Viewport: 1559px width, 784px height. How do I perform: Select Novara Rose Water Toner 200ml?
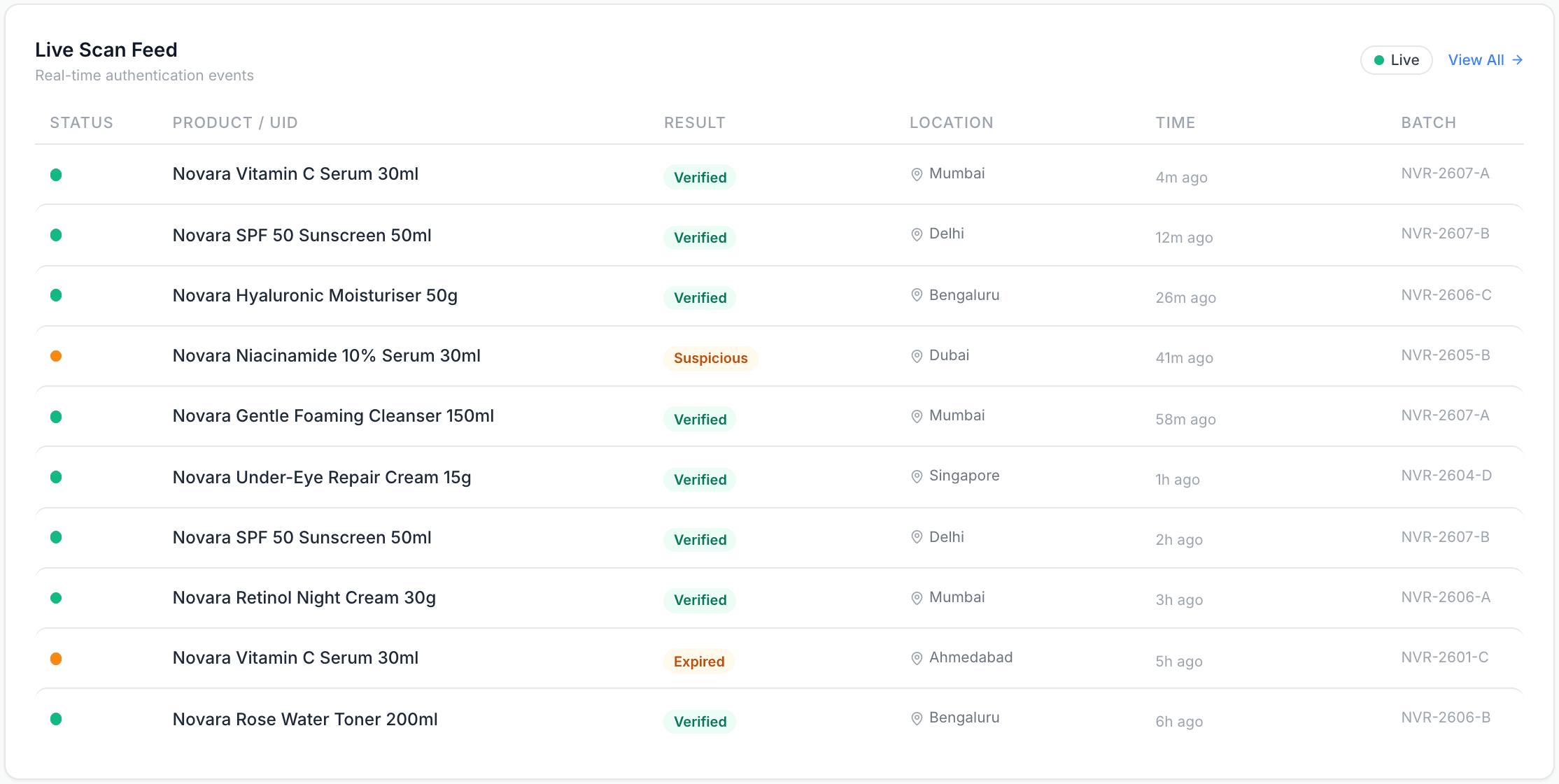[x=305, y=719]
